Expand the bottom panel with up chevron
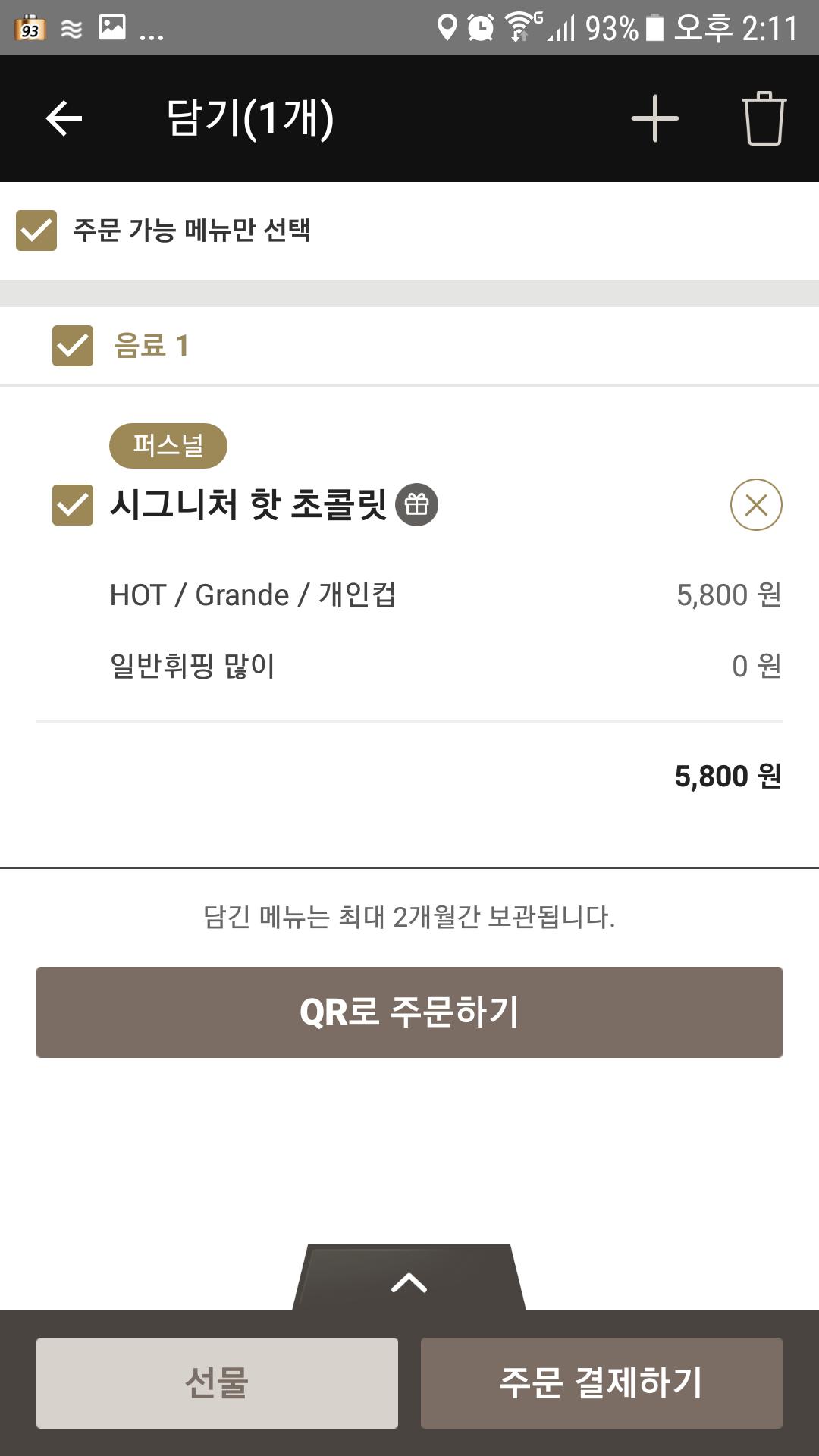 coord(409,1282)
